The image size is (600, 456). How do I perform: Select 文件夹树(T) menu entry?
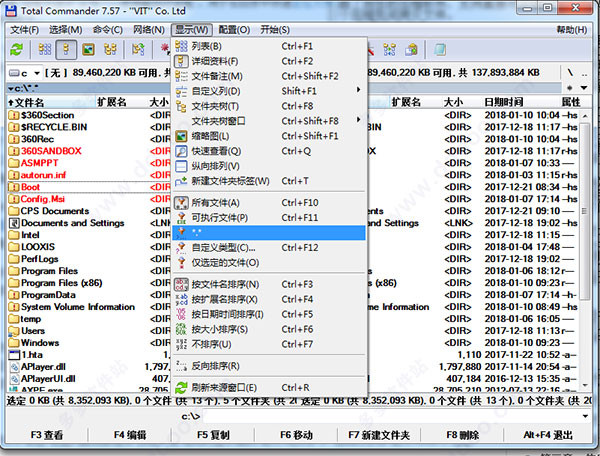coord(269,106)
